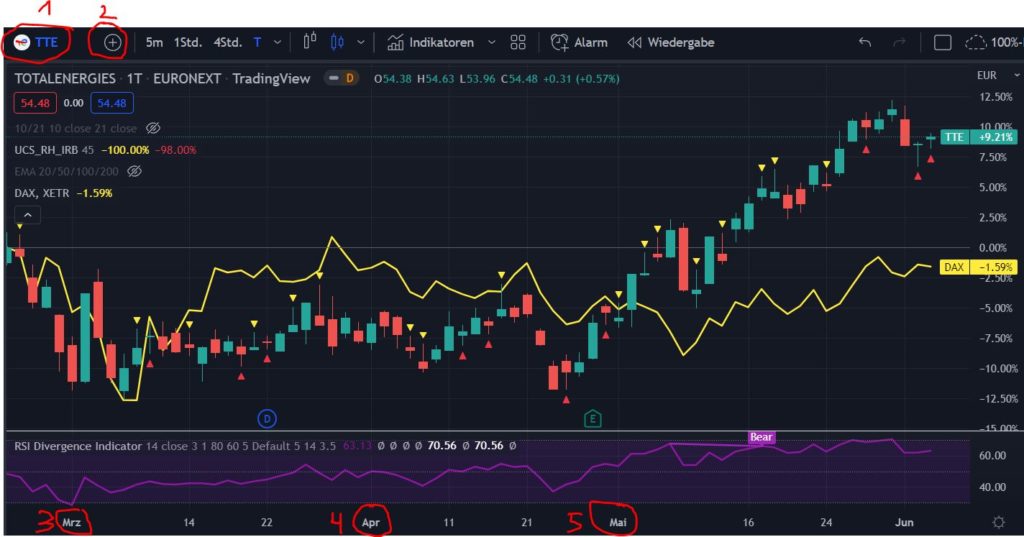Click the 0.00 spread value between prices
The height and width of the screenshot is (537, 1024).
tap(73, 103)
